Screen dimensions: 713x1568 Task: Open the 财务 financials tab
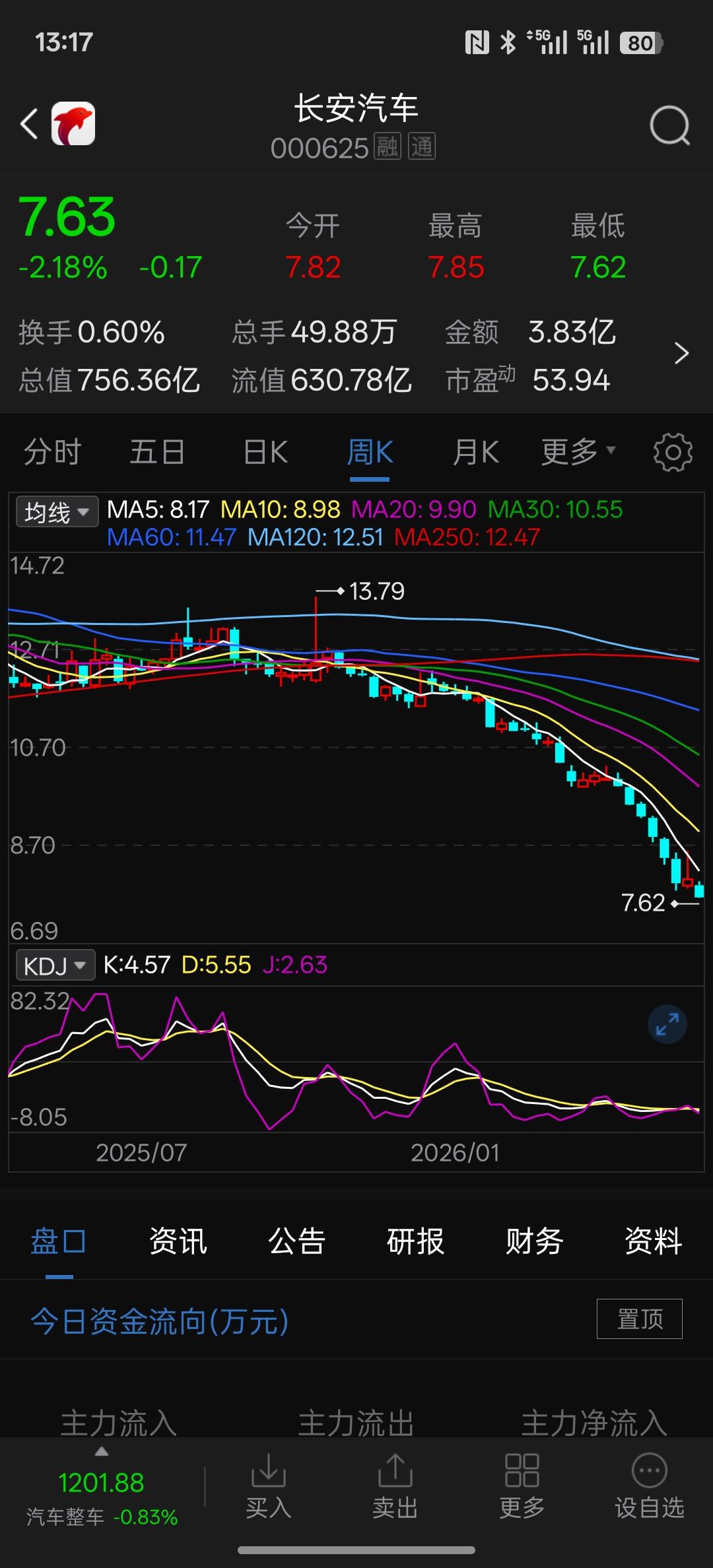click(534, 1241)
